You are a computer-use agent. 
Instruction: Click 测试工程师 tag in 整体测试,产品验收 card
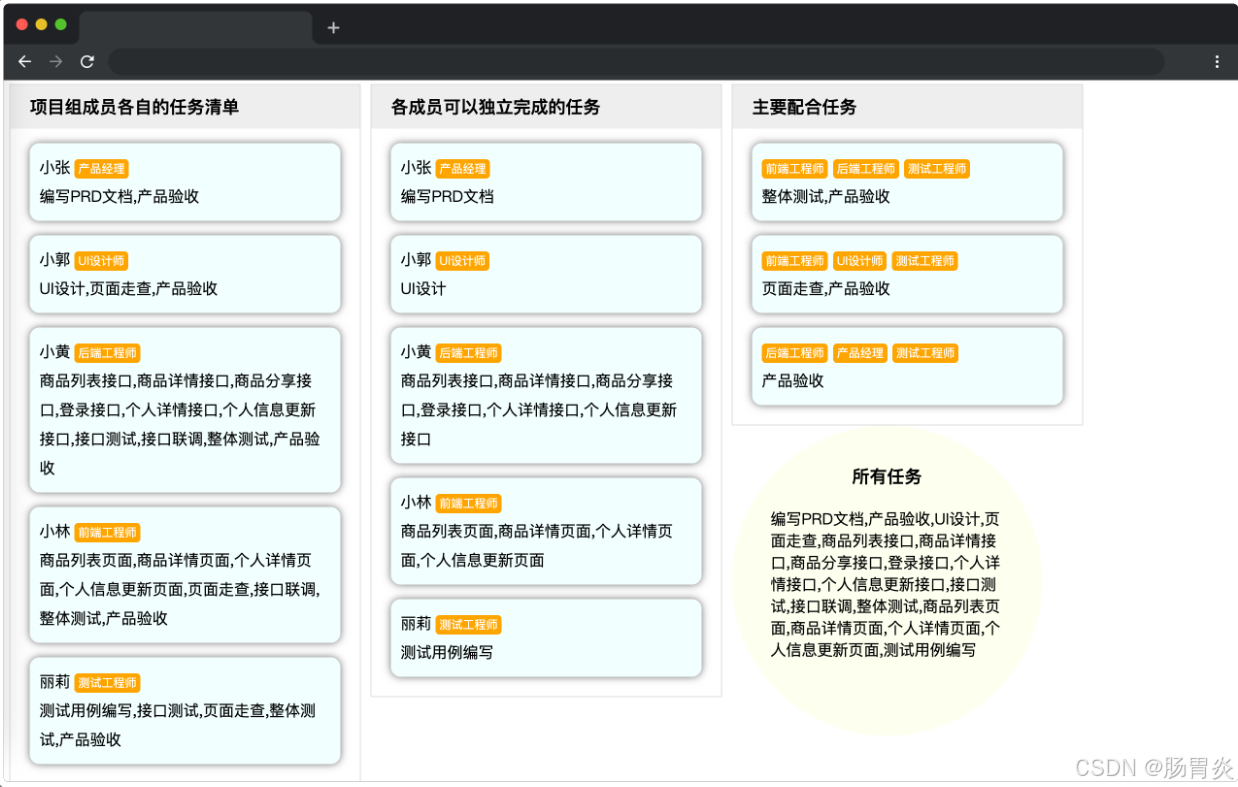coord(937,169)
